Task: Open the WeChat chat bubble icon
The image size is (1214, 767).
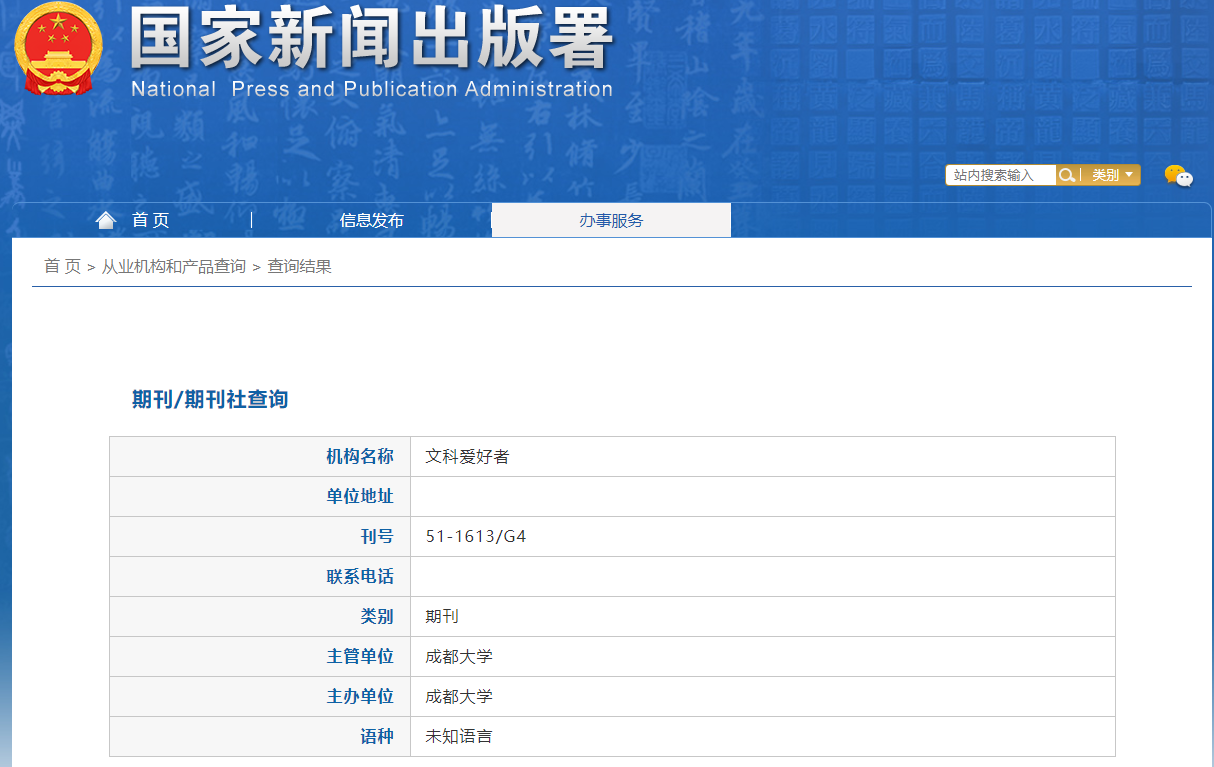Action: point(1178,176)
